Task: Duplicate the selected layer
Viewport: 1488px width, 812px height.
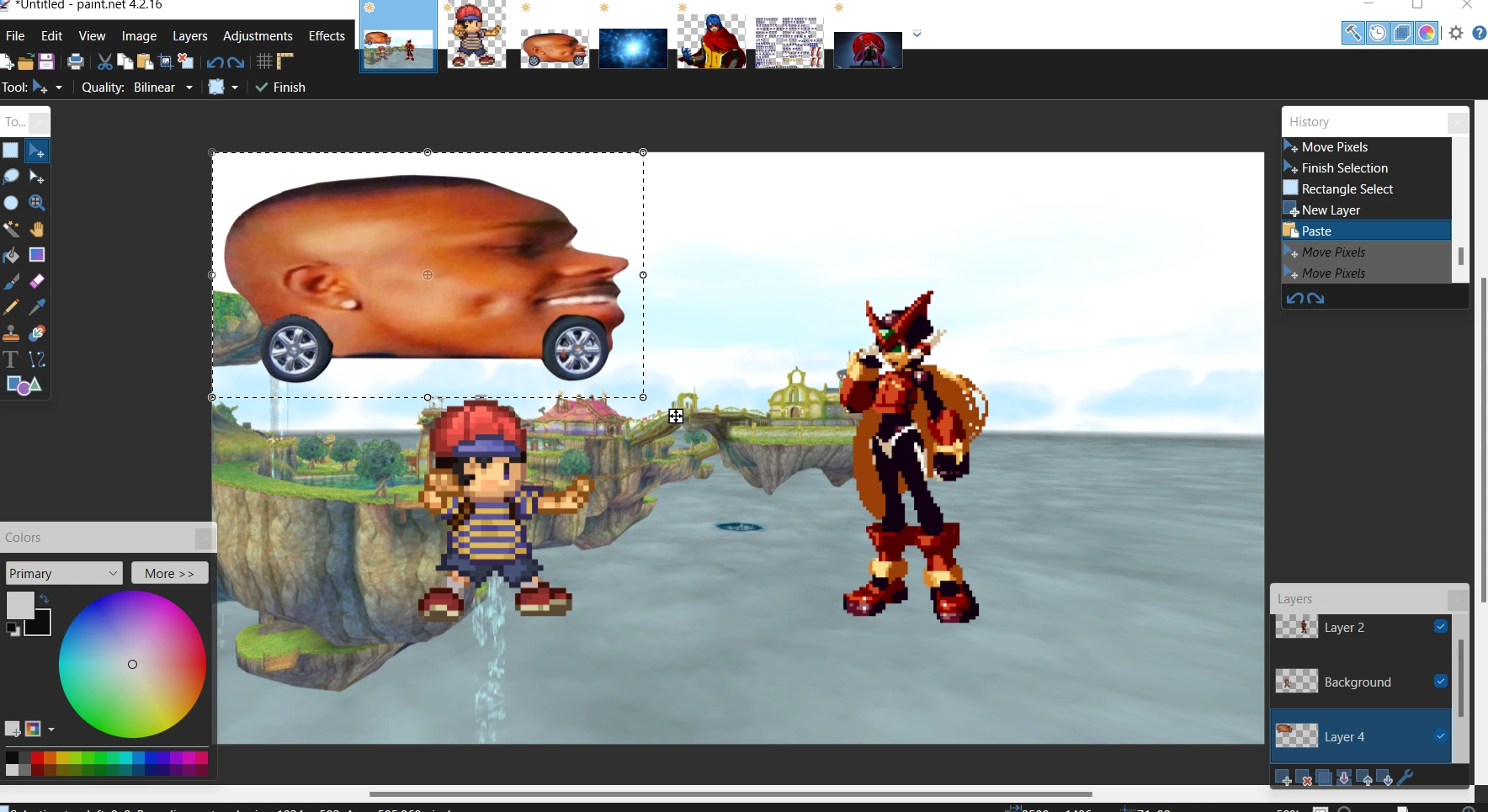Action: point(1325,778)
